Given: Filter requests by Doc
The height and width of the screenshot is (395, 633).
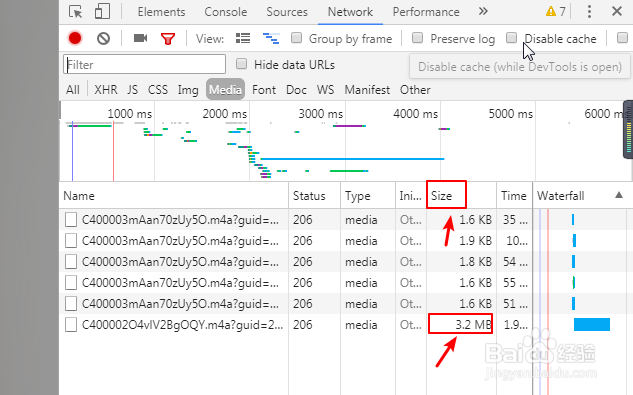Looking at the screenshot, I should pyautogui.click(x=296, y=90).
